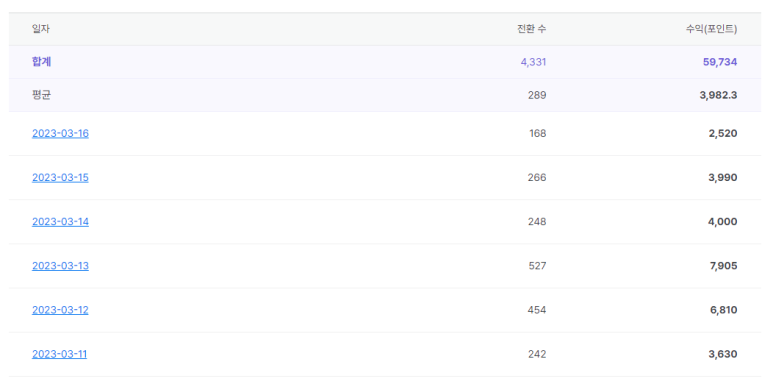Open the 2023-03-11 date link

coord(59,354)
